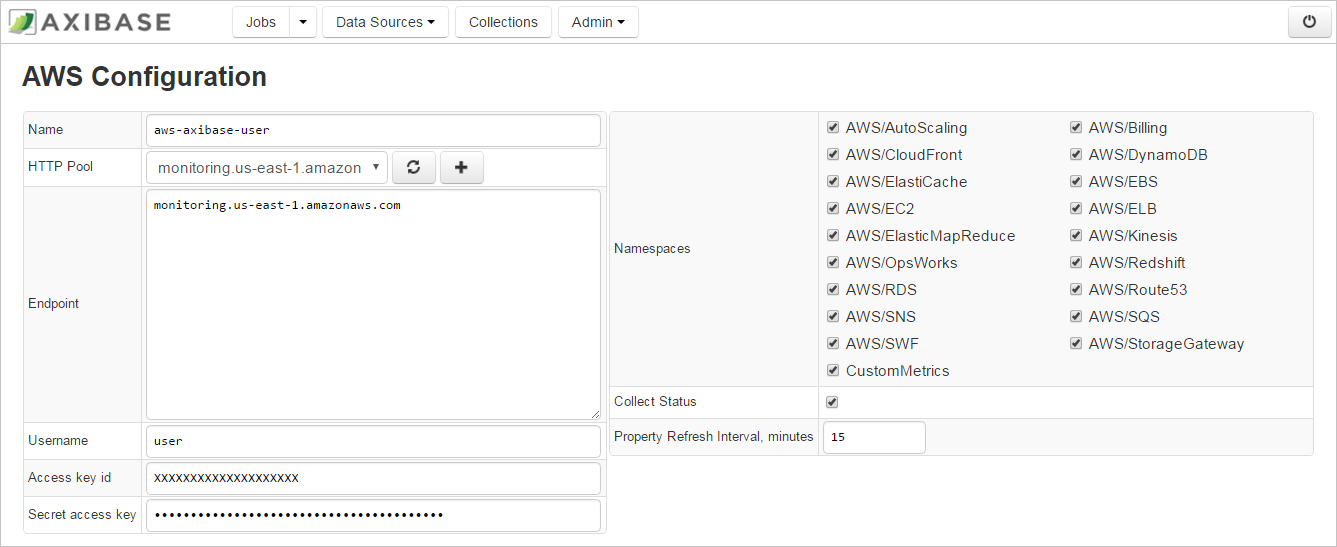Open the Jobs menu
The height and width of the screenshot is (547, 1337).
click(261, 22)
